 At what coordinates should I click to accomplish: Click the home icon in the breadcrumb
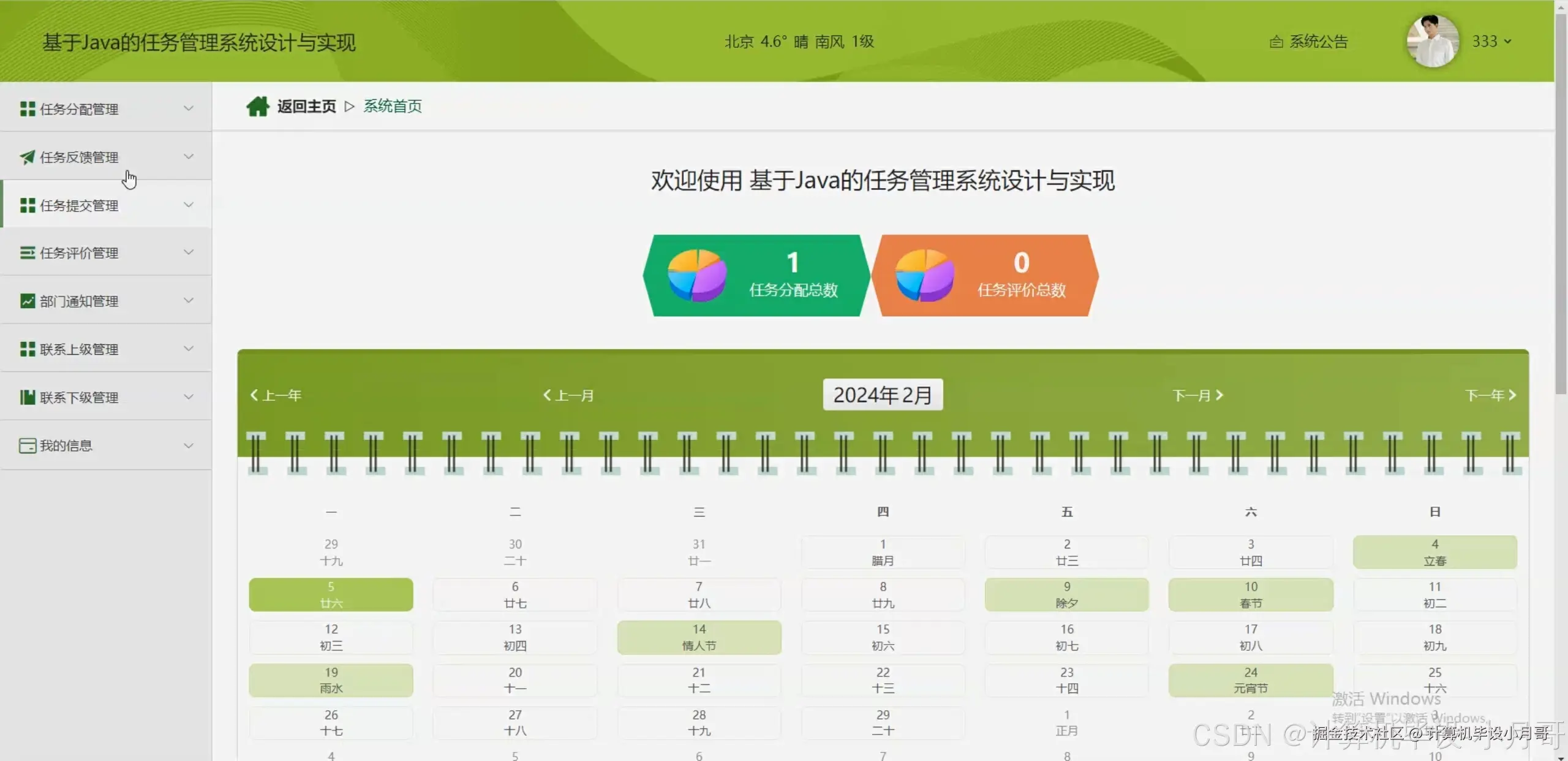(x=258, y=105)
